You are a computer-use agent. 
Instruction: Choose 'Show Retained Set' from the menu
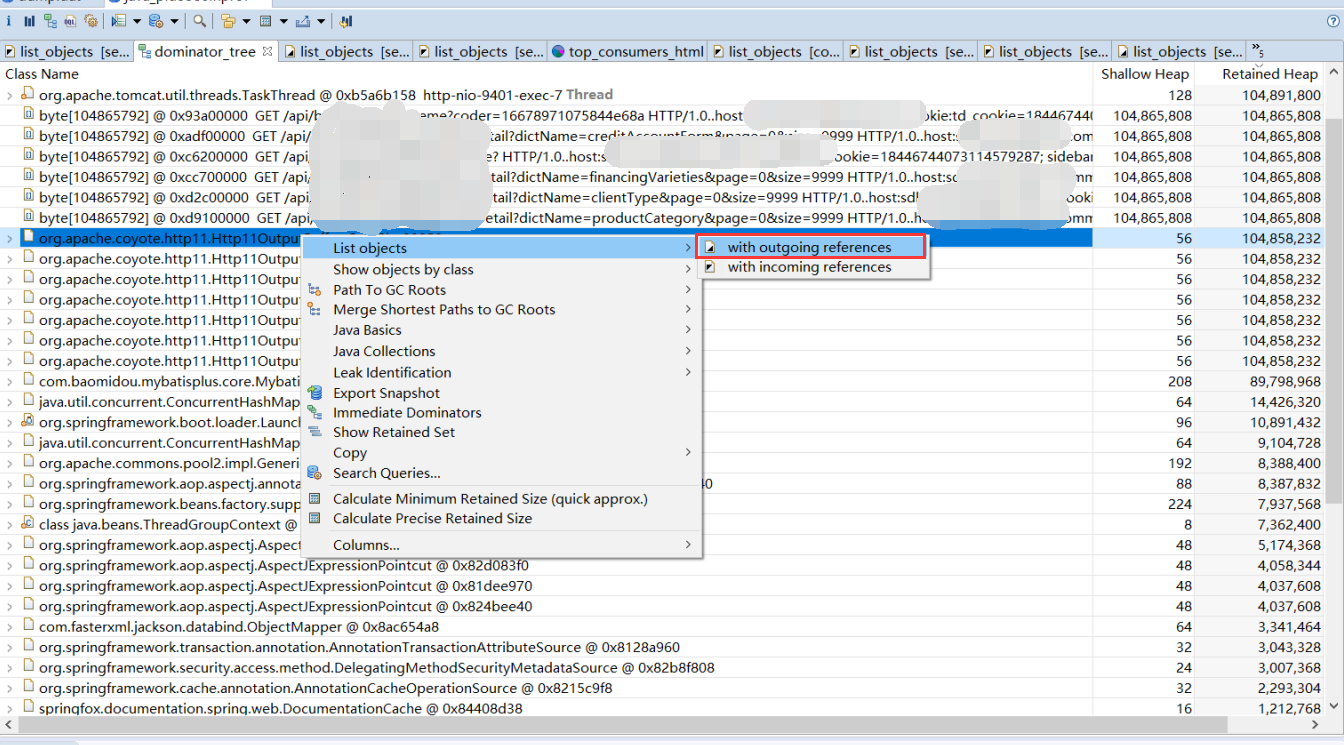500,432
